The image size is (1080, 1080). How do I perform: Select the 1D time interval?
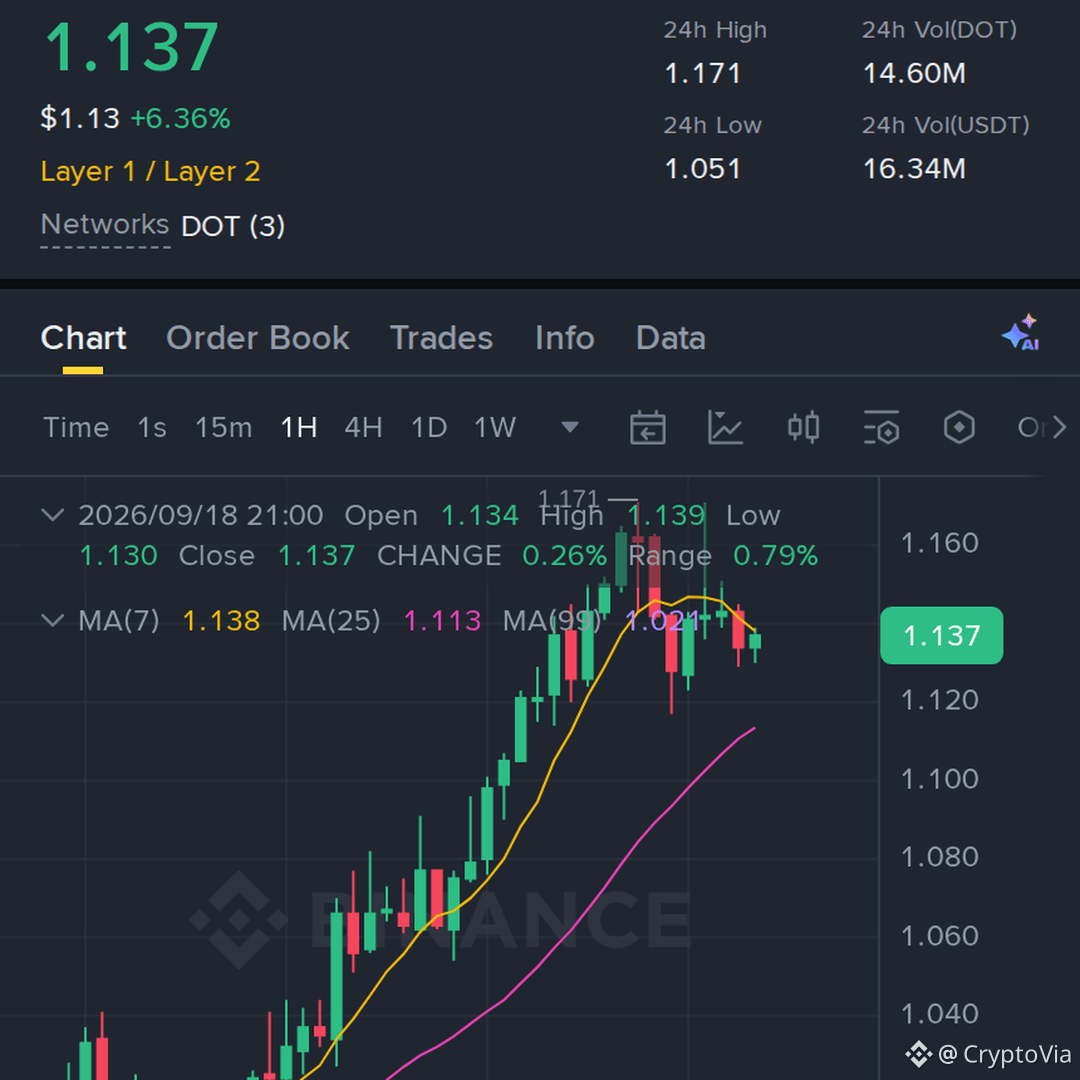[x=428, y=428]
